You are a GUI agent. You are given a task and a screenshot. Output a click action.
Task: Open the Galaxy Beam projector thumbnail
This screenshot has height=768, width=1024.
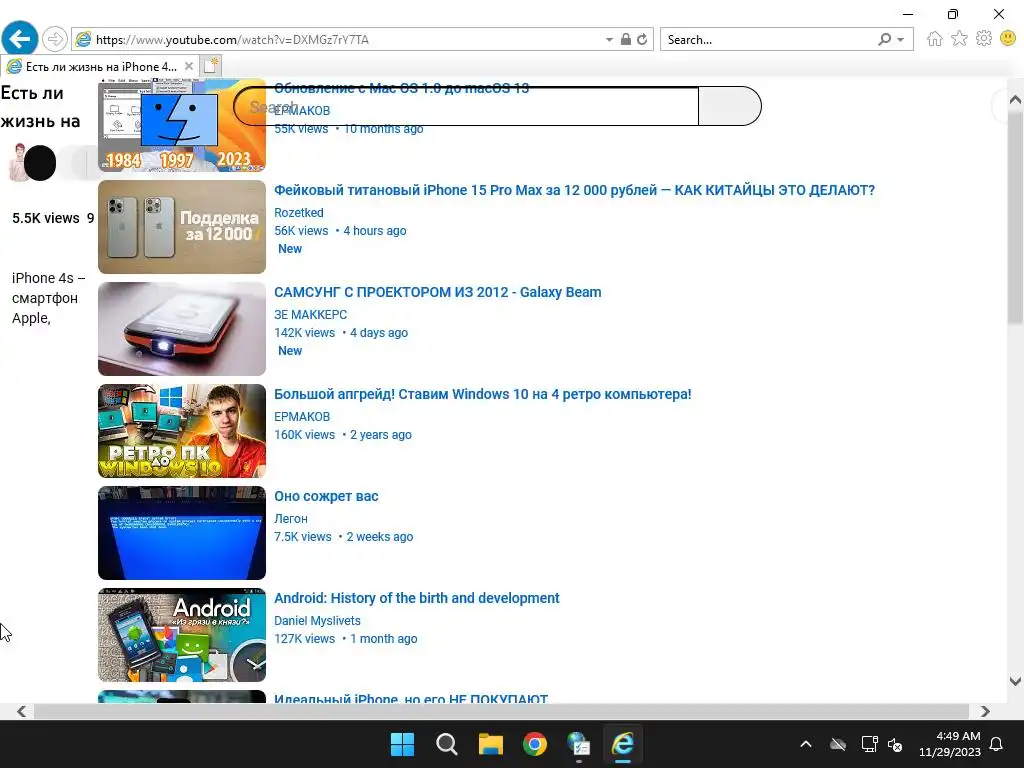[x=182, y=328]
